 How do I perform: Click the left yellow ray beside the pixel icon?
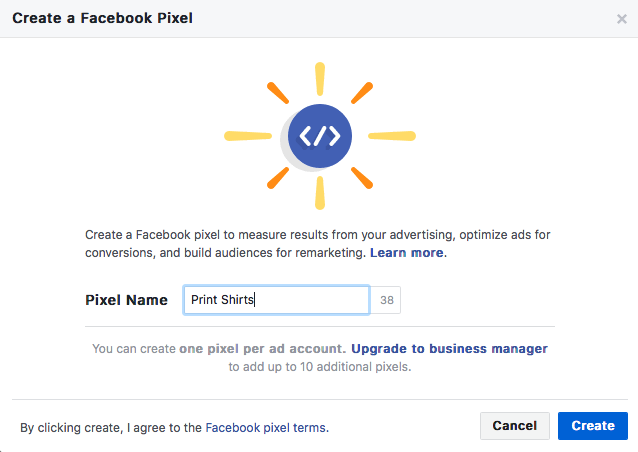(248, 136)
